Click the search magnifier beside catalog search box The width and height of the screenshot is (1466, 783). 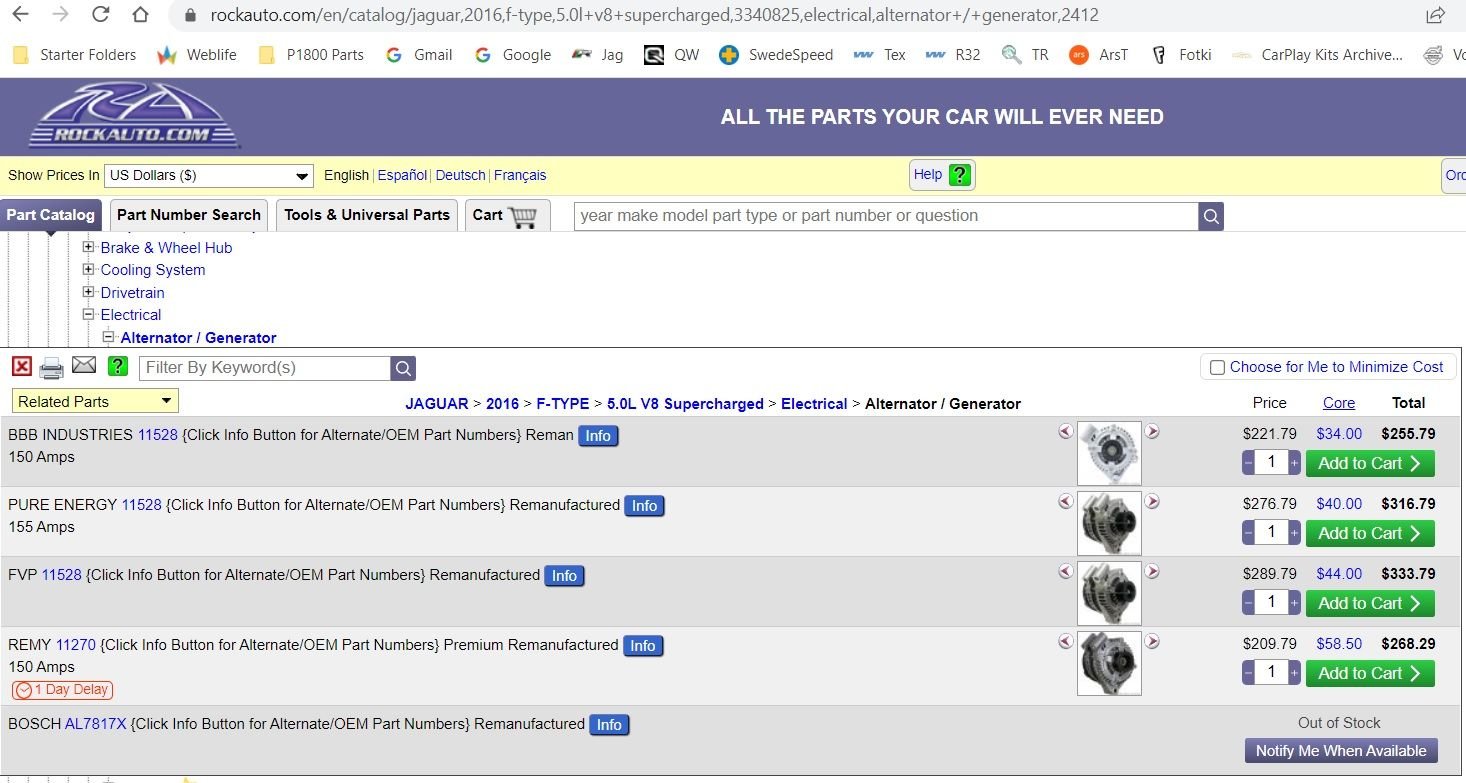pyautogui.click(x=1211, y=216)
